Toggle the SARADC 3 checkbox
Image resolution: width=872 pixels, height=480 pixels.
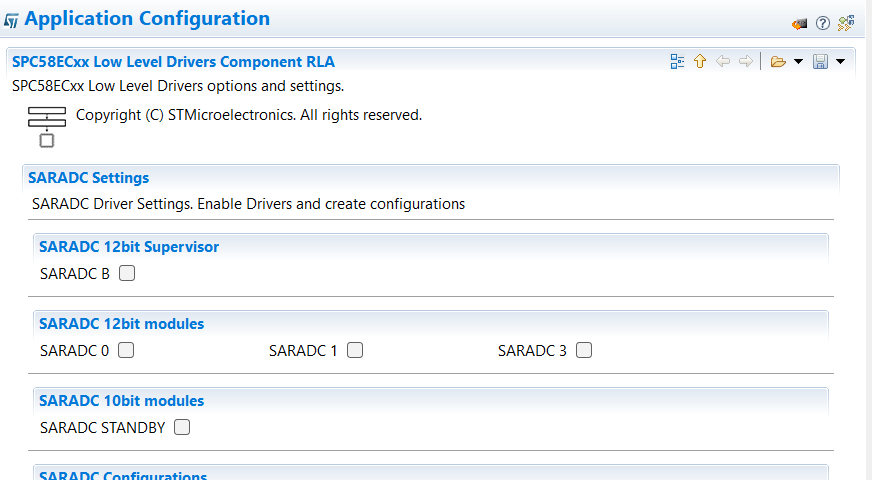(x=584, y=351)
